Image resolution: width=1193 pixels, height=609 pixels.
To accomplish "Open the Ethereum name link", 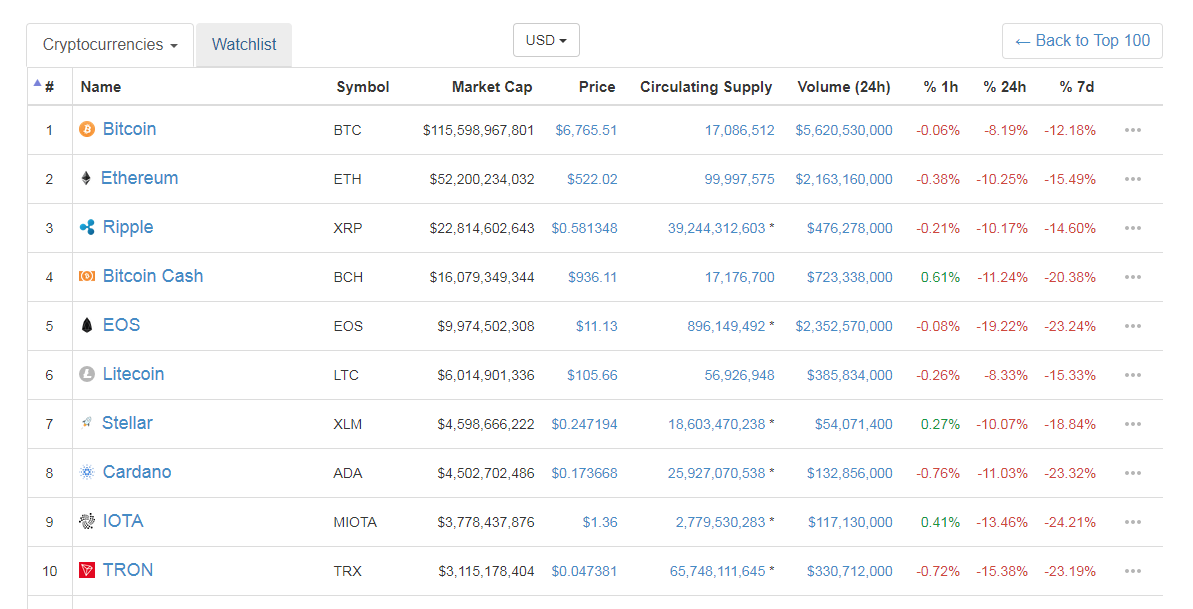I will coord(139,178).
